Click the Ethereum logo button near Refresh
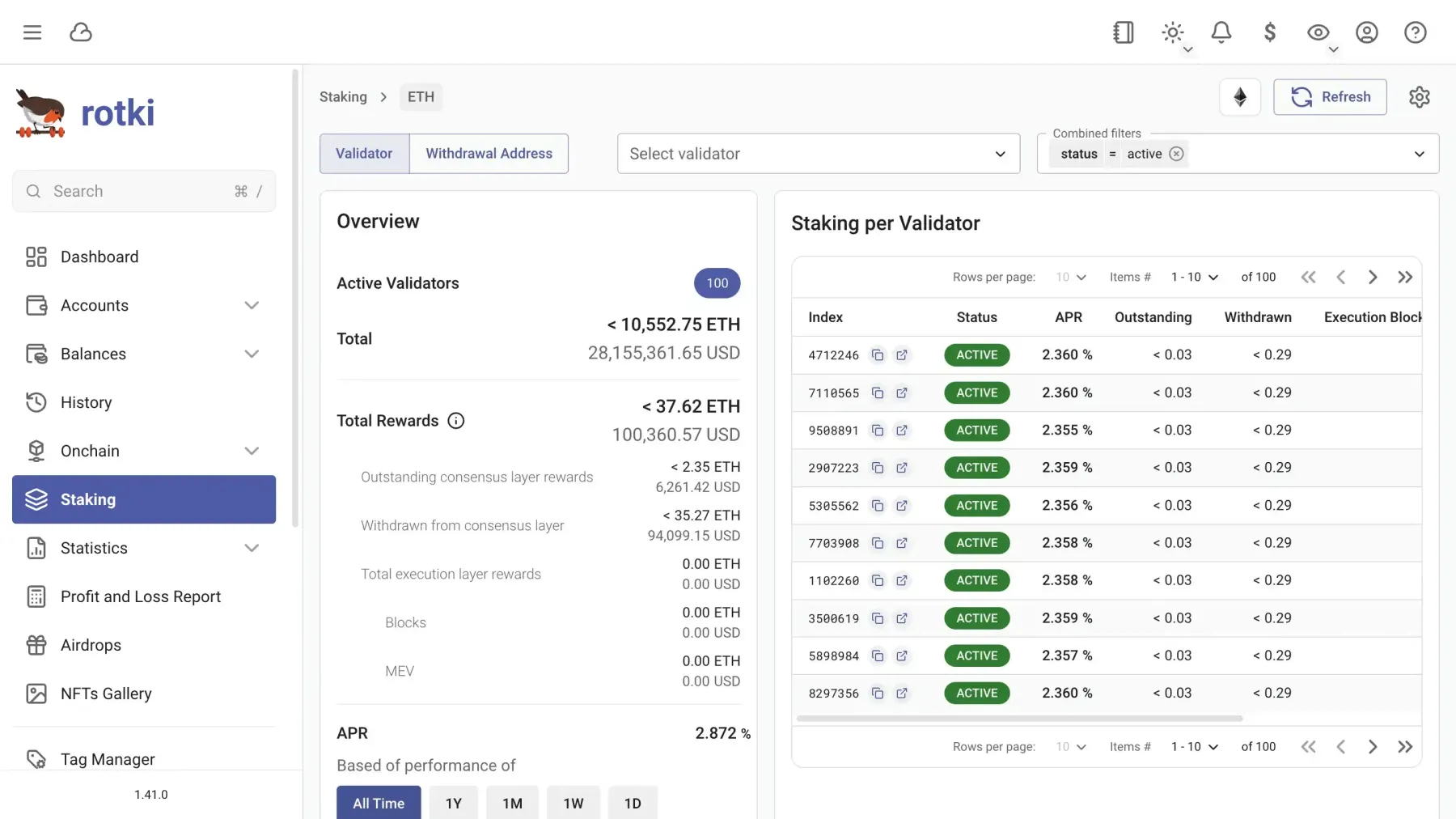The width and height of the screenshot is (1456, 819). pyautogui.click(x=1240, y=96)
